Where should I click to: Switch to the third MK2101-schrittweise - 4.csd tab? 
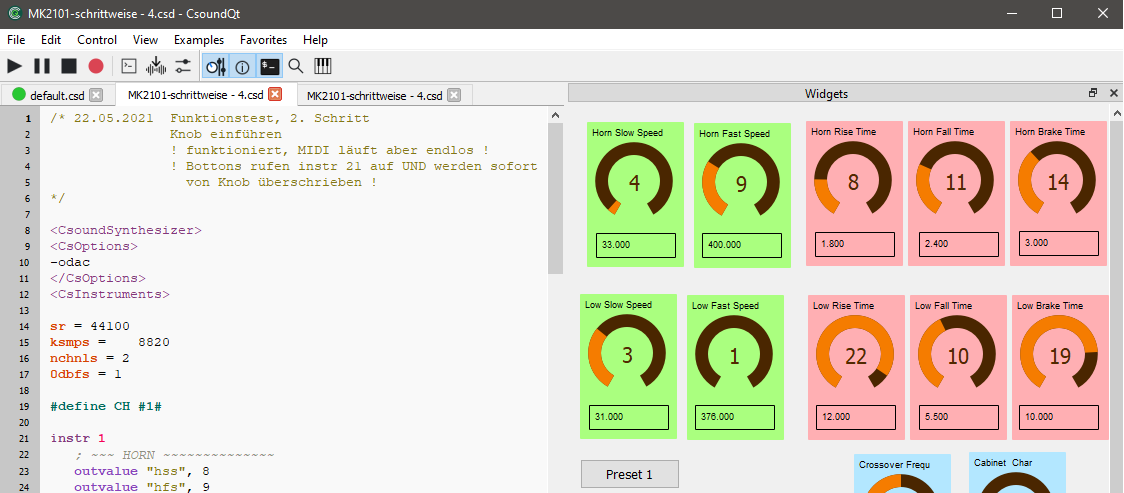click(x=376, y=95)
